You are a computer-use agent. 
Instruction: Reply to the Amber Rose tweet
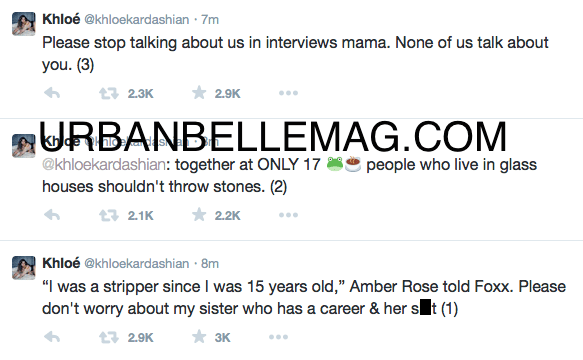52,337
